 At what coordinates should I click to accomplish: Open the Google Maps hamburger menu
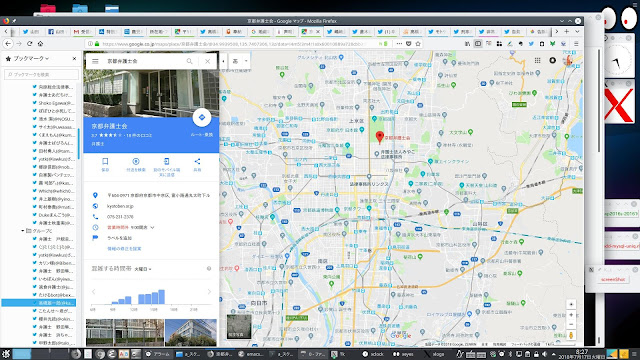click(x=95, y=61)
